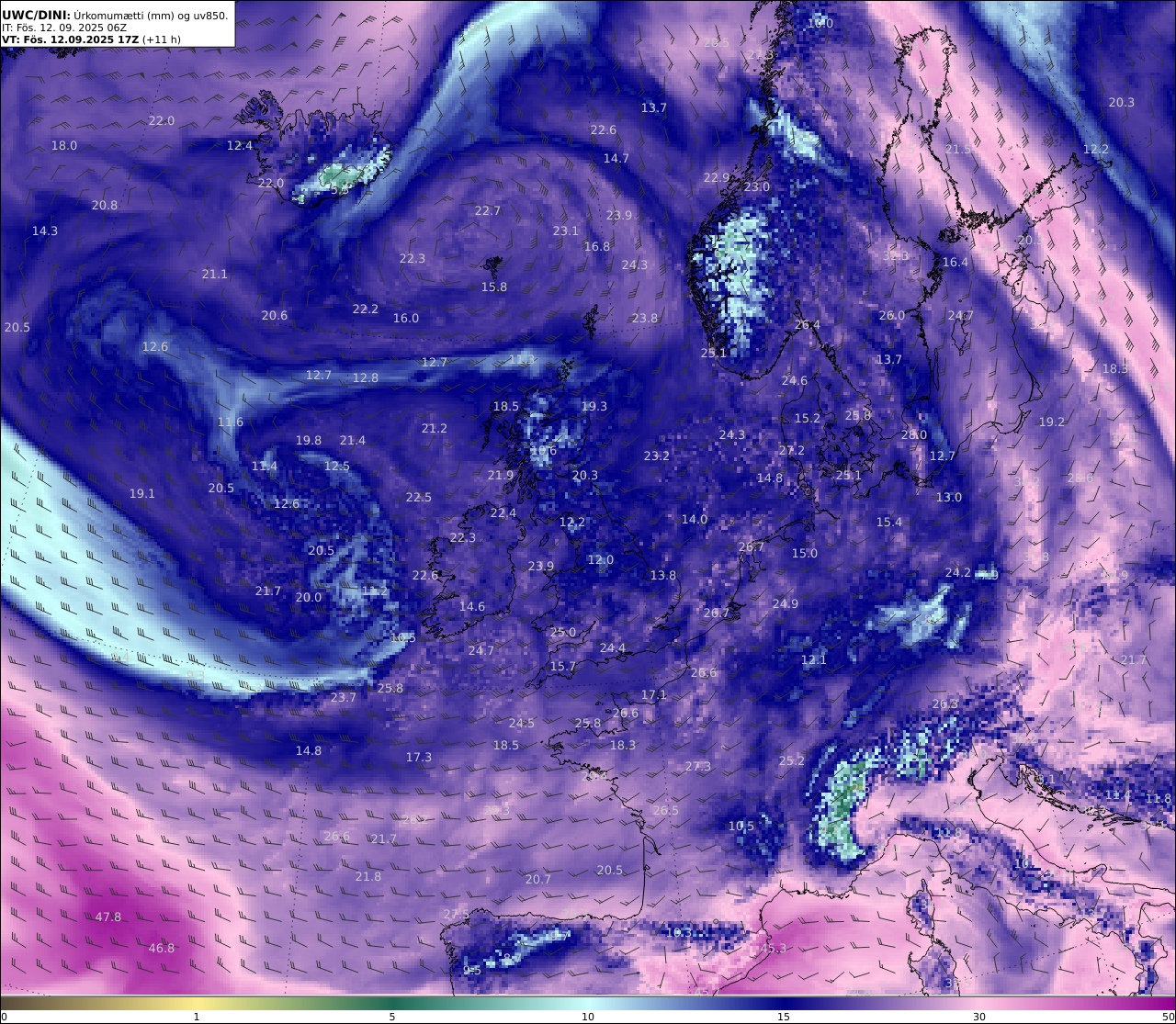Click the 16.4 value over the Baltic
Screen dimensions: 1176x1024
955,263
